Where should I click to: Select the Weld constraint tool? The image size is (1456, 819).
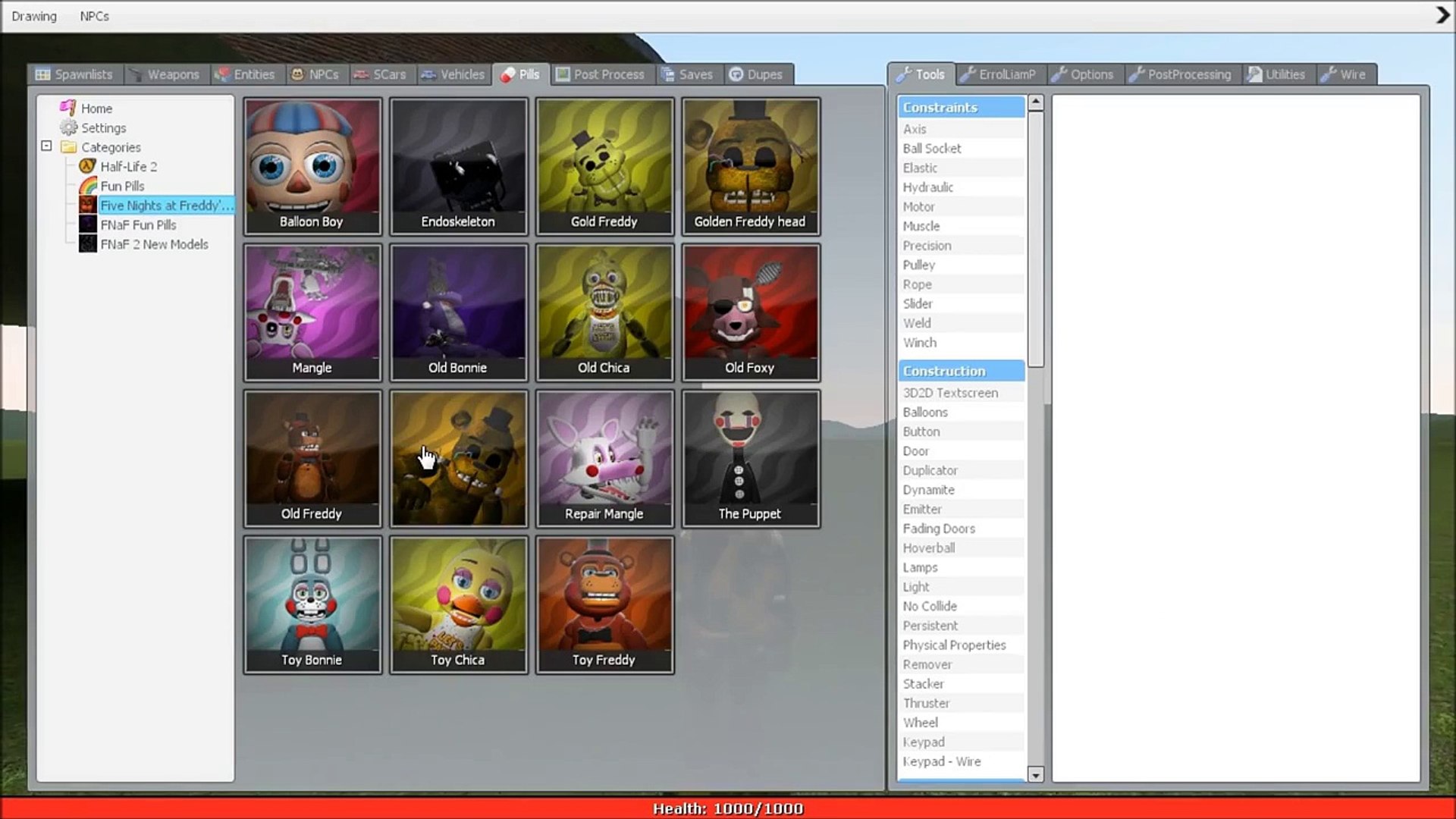click(x=917, y=323)
